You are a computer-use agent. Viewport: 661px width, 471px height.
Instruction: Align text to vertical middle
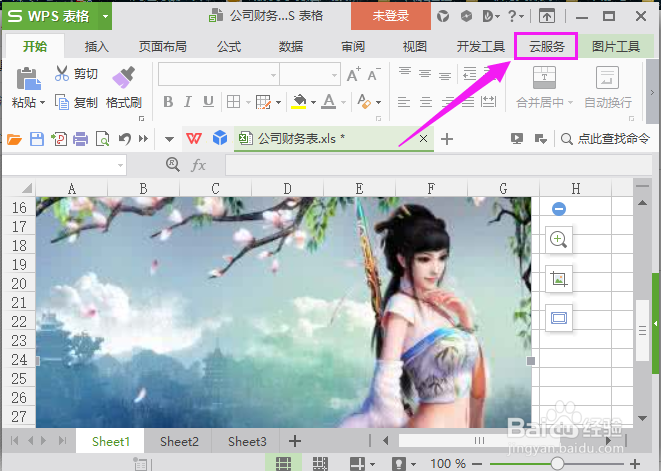tap(425, 74)
